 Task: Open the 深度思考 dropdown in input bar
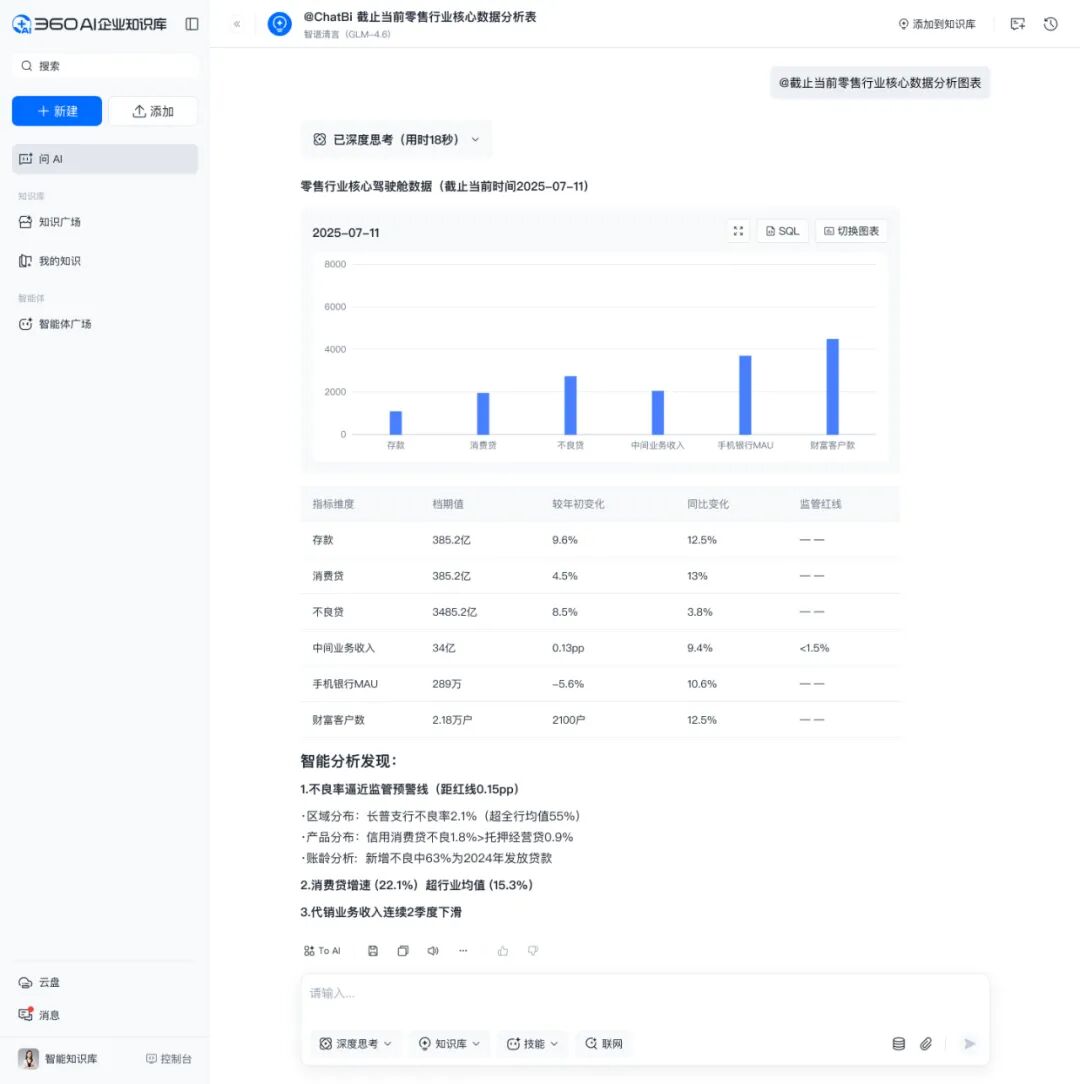[356, 1044]
